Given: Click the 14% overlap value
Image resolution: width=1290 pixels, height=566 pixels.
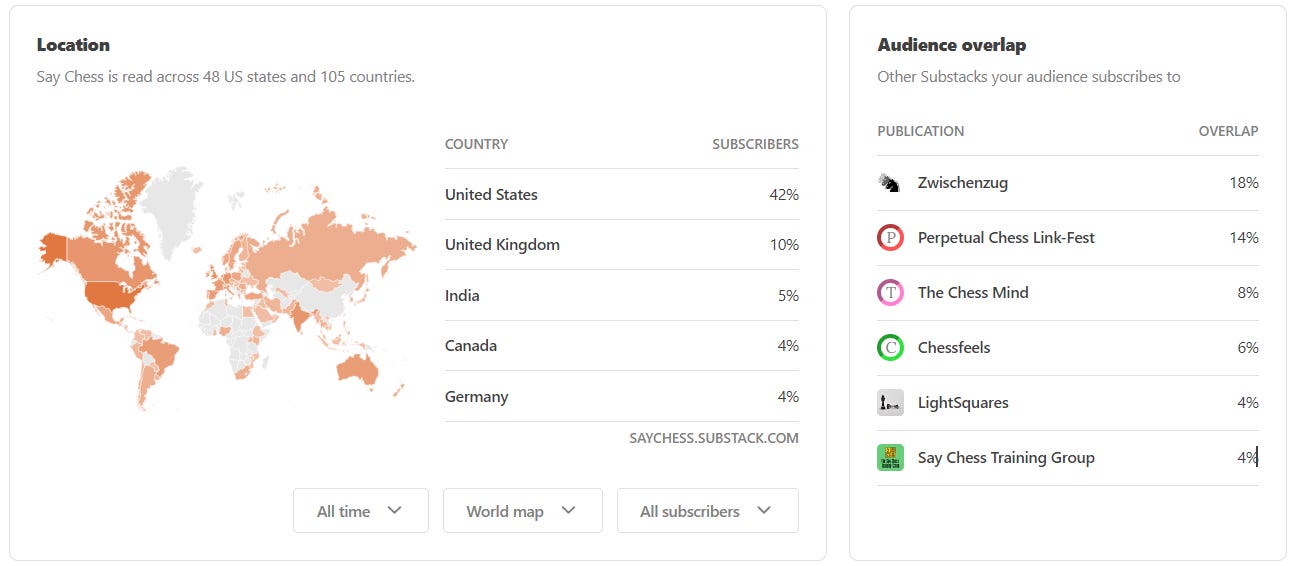Looking at the screenshot, I should (x=1244, y=238).
